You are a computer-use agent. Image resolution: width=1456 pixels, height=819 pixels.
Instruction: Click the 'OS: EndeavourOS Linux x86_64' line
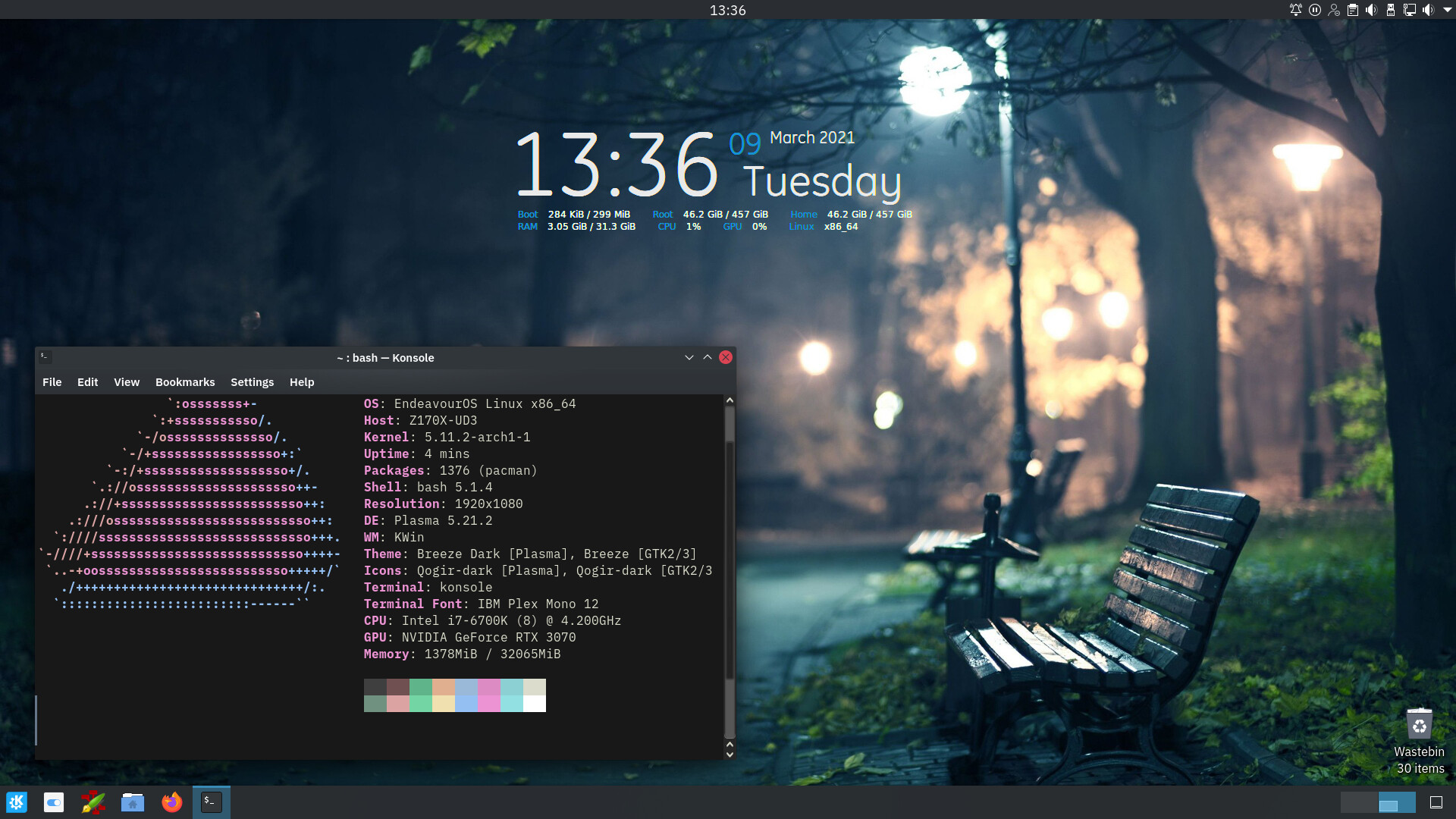coord(470,404)
